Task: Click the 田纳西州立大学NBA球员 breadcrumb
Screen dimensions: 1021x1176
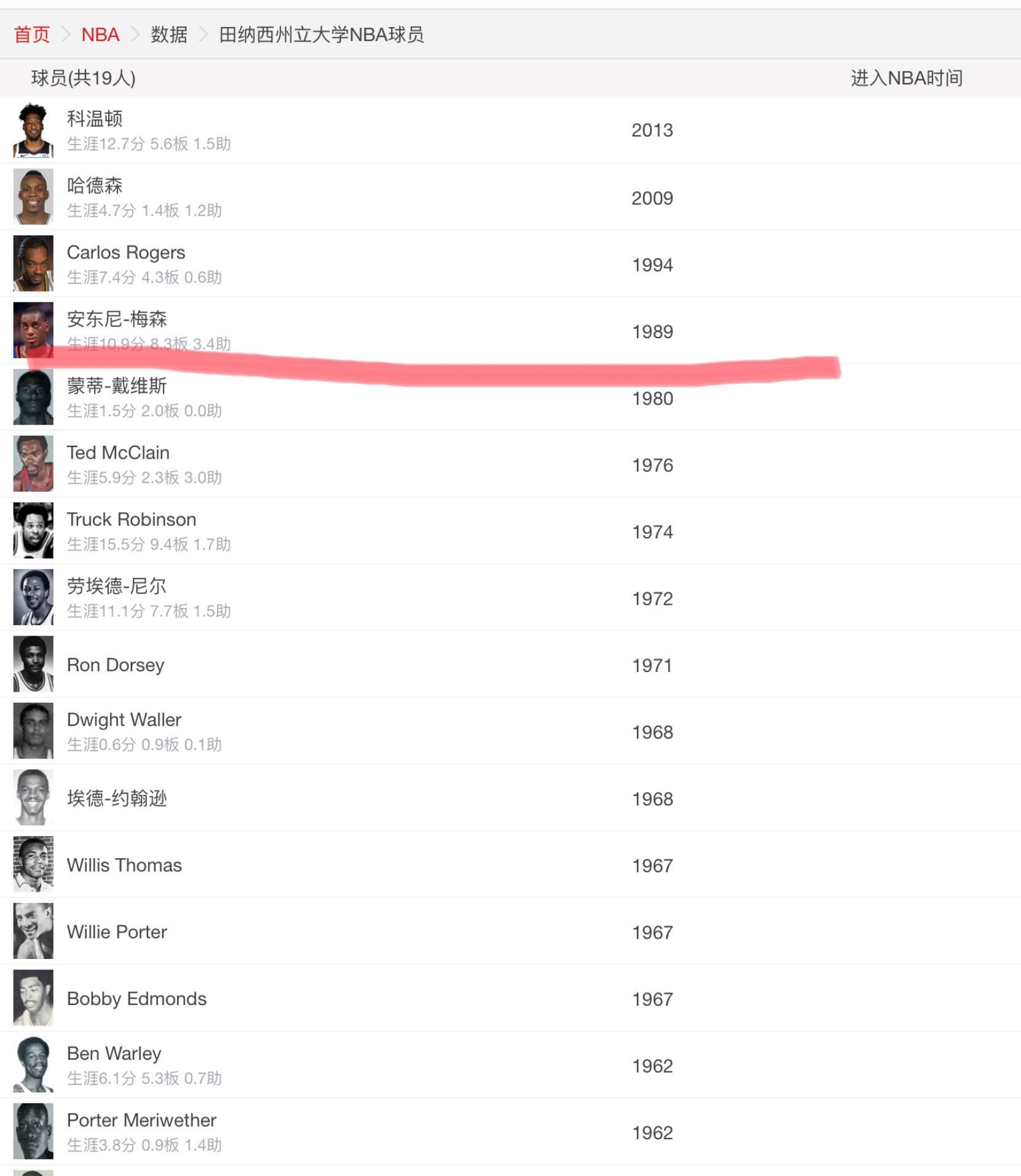Action: pyautogui.click(x=321, y=34)
